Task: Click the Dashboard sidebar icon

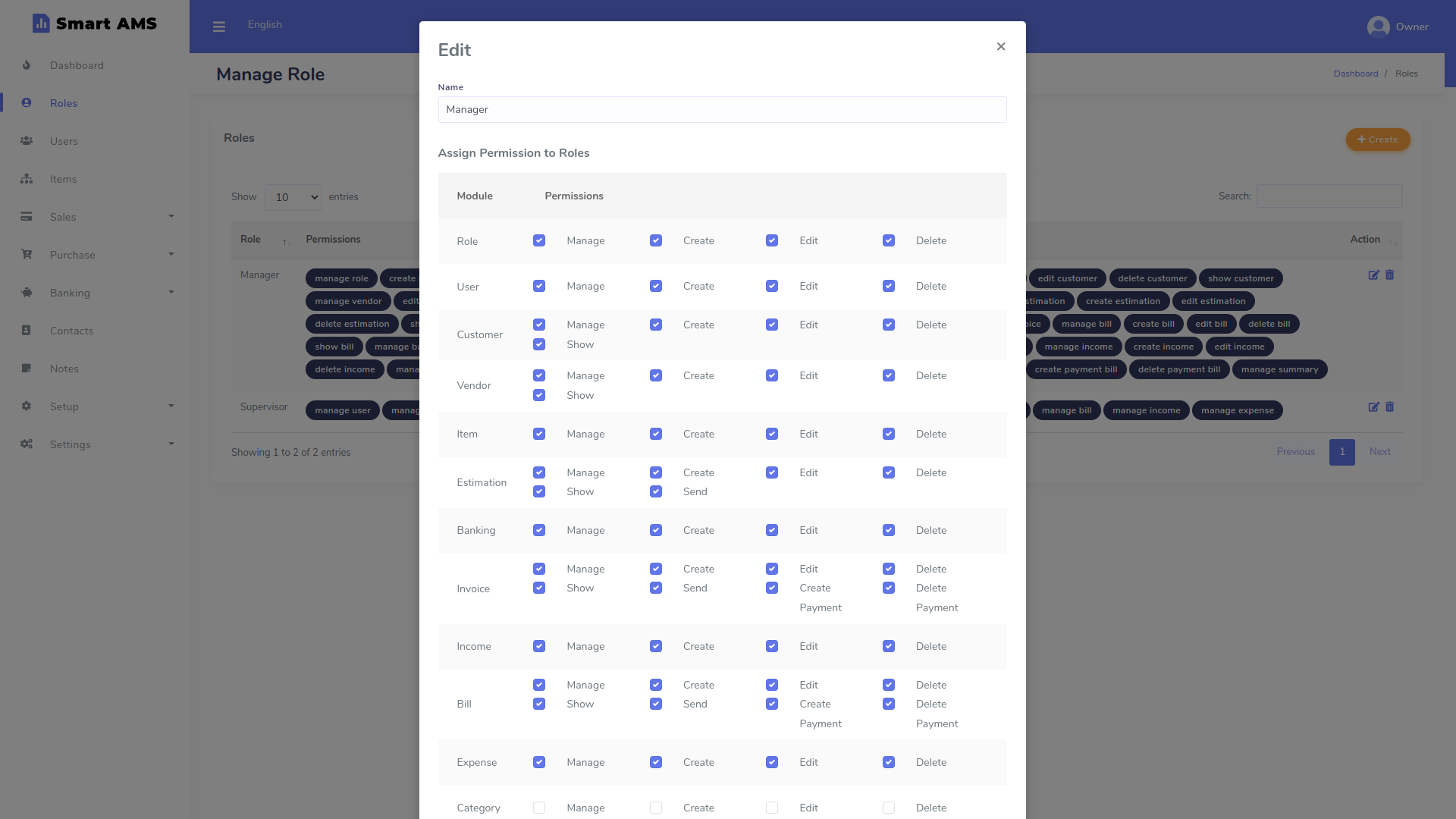Action: [x=27, y=65]
